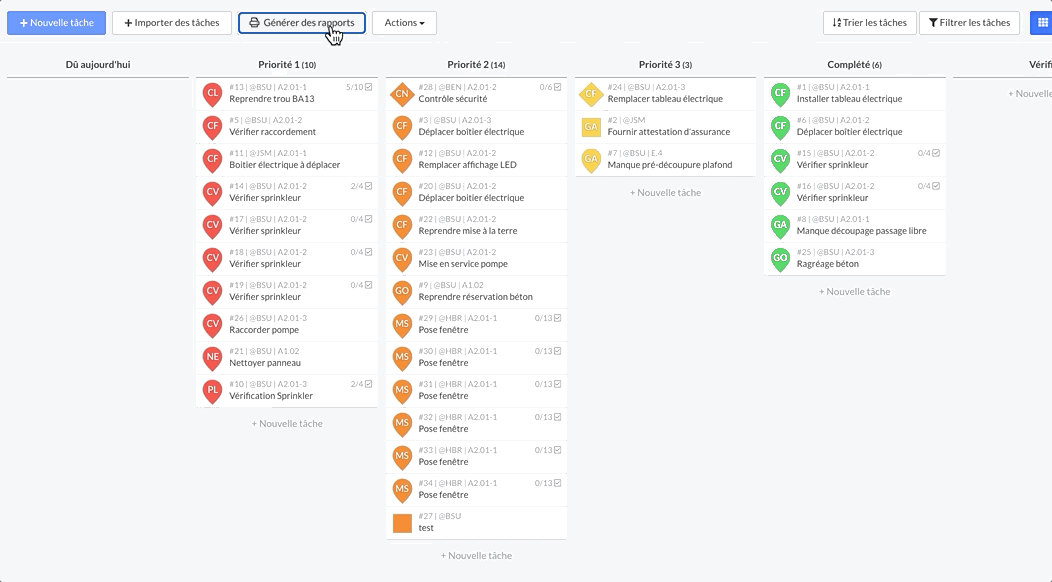
Task: Click Générer des rapports button
Action: [x=302, y=23]
